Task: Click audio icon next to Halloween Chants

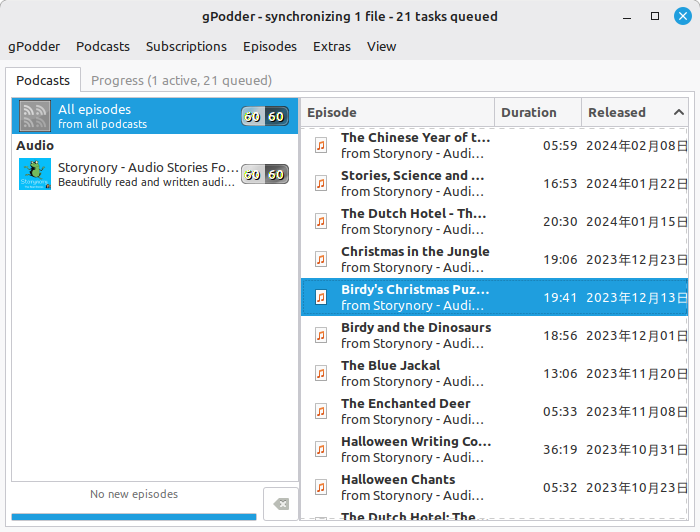Action: click(x=321, y=487)
